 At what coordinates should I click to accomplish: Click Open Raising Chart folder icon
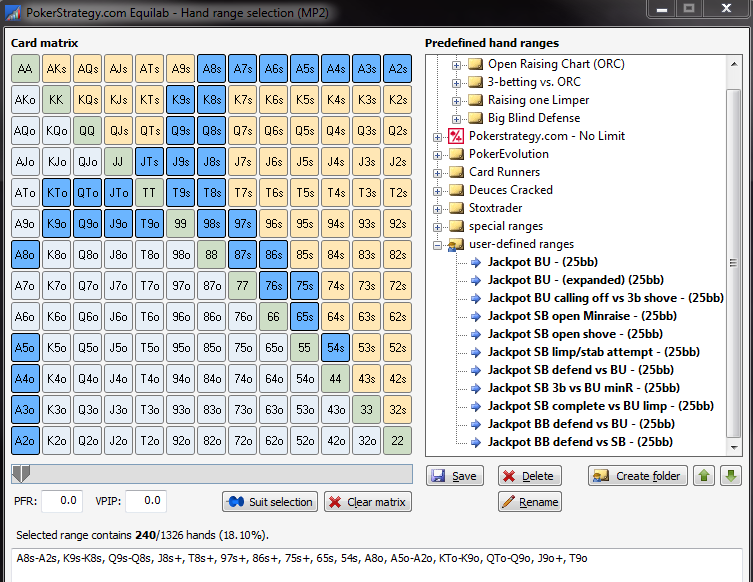click(475, 64)
